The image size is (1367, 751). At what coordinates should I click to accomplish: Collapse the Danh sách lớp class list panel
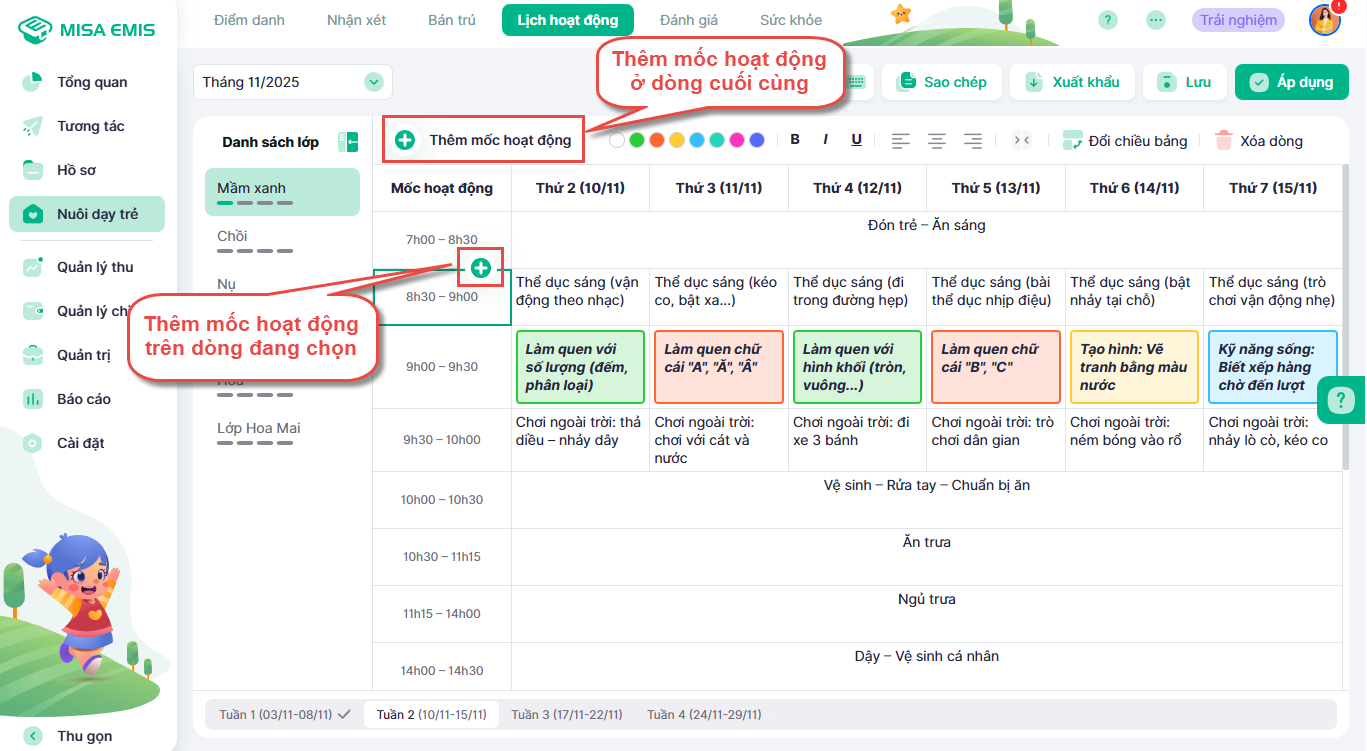point(348,142)
